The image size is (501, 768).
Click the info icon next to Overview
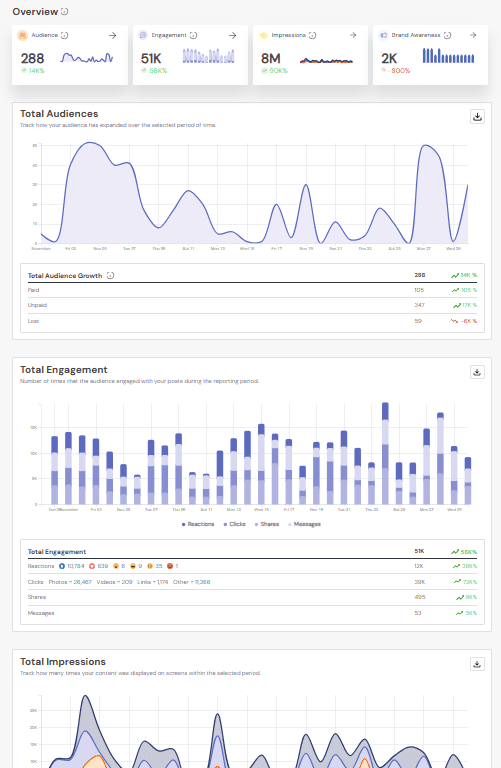[x=65, y=11]
